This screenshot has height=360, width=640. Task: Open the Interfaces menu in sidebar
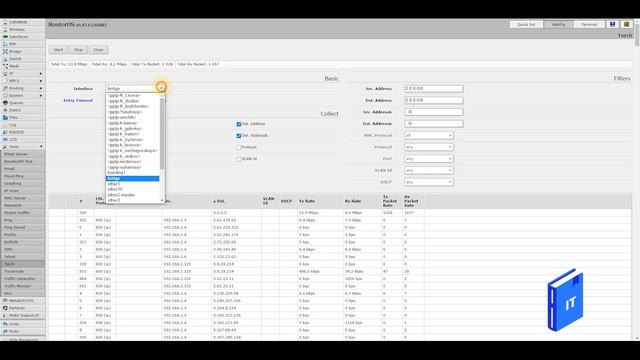pos(18,37)
